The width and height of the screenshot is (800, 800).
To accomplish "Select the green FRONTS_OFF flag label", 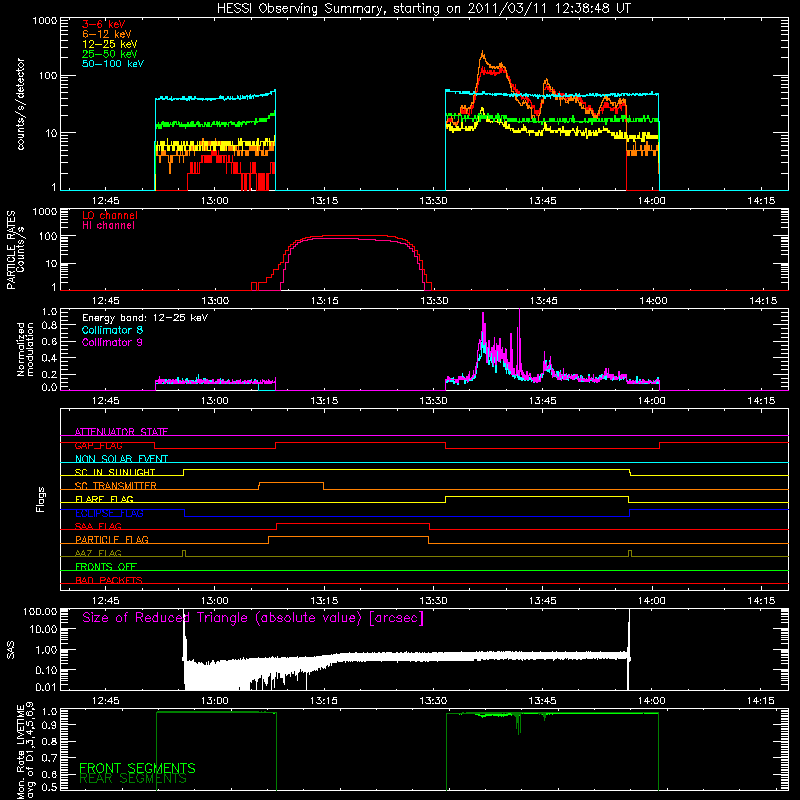I will click(106, 566).
